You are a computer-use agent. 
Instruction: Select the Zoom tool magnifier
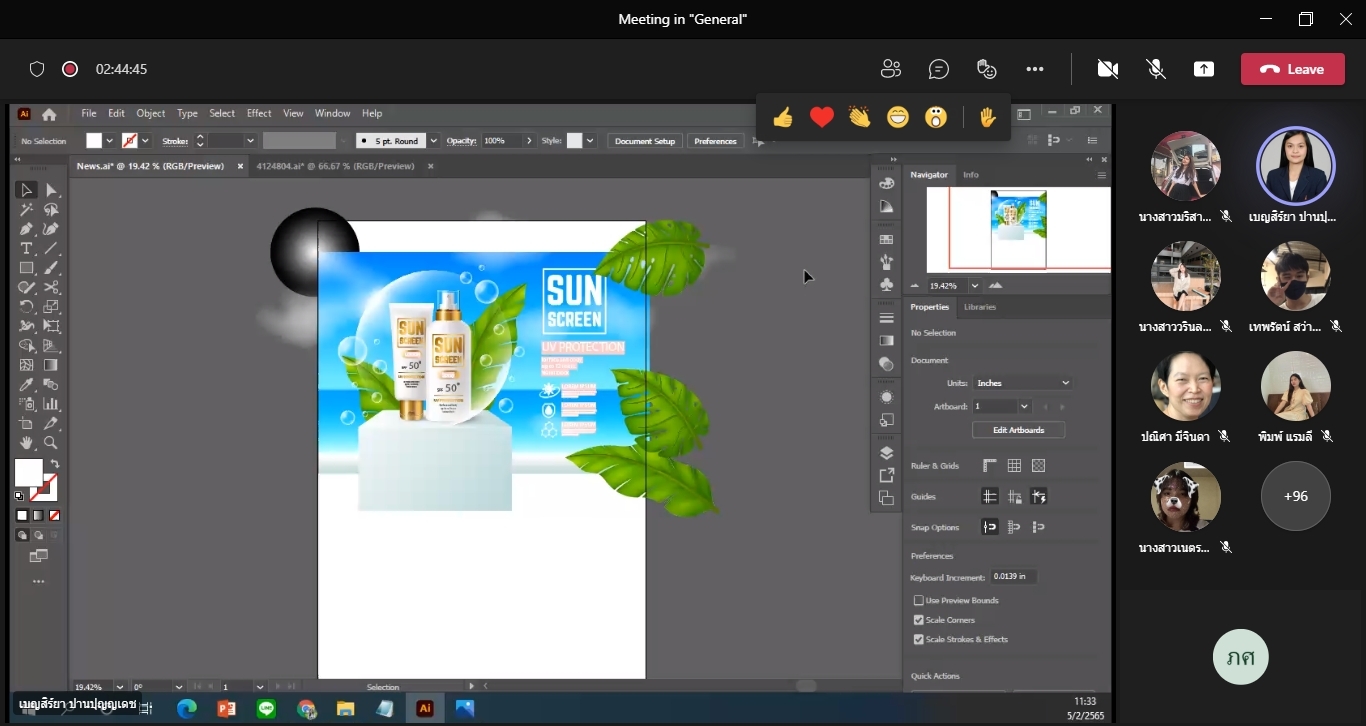(x=50, y=442)
